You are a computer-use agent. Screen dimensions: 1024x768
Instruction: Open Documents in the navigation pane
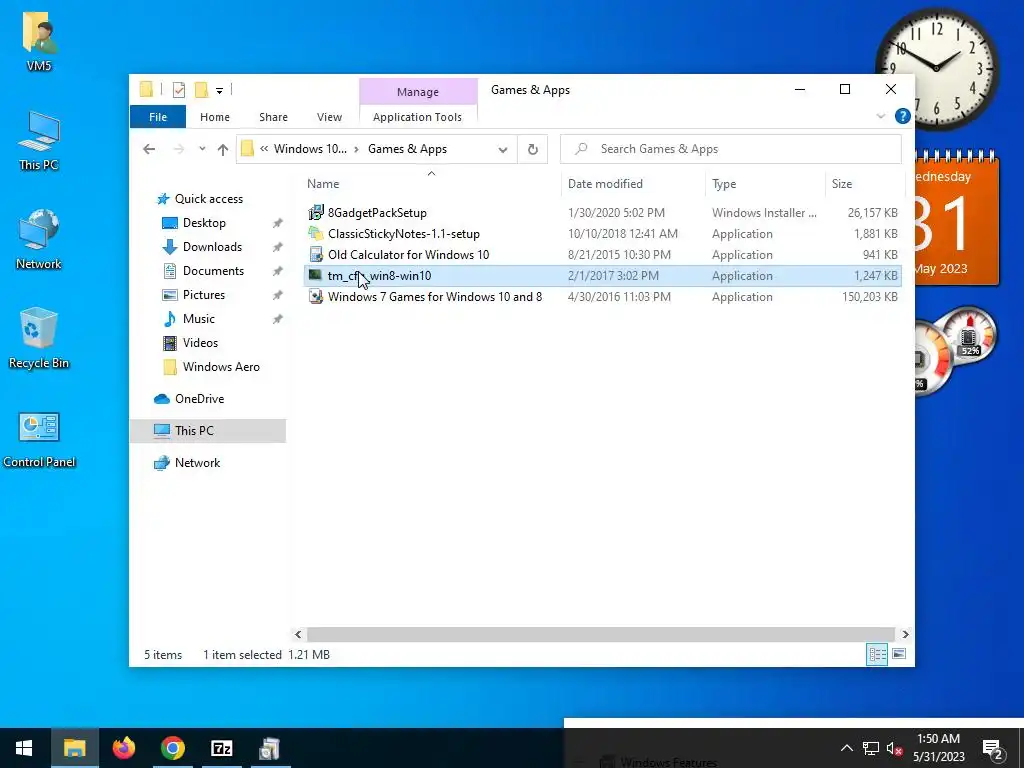point(213,271)
